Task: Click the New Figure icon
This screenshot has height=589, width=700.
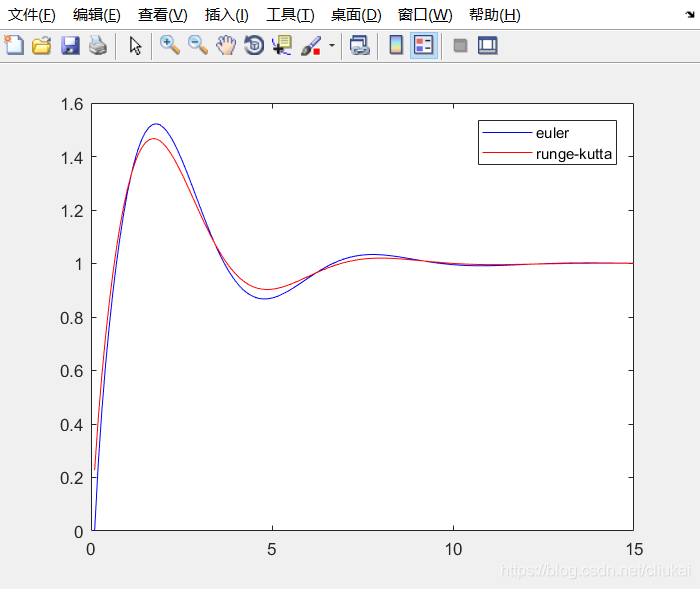Action: pyautogui.click(x=14, y=46)
